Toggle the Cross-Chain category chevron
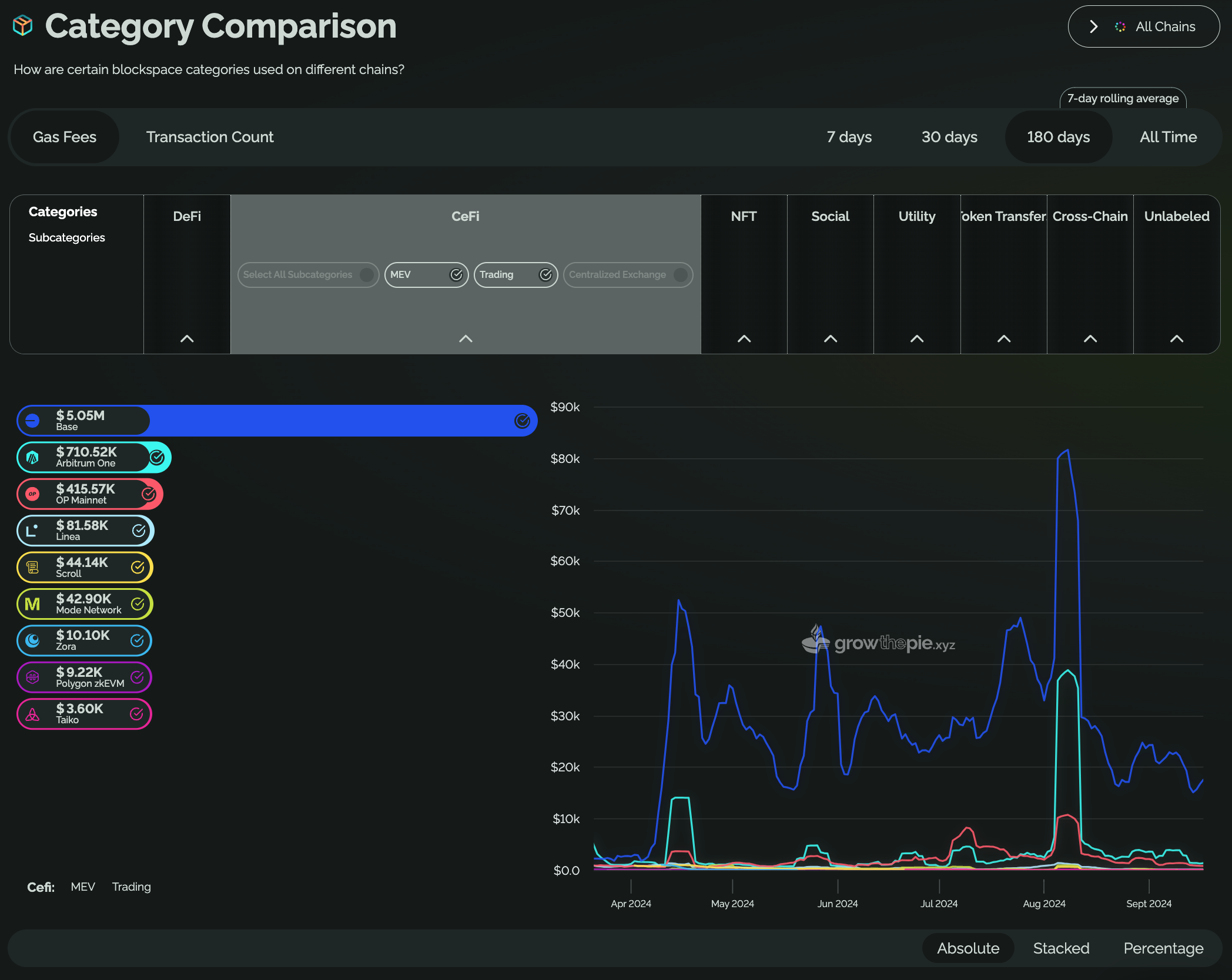 coord(1090,338)
